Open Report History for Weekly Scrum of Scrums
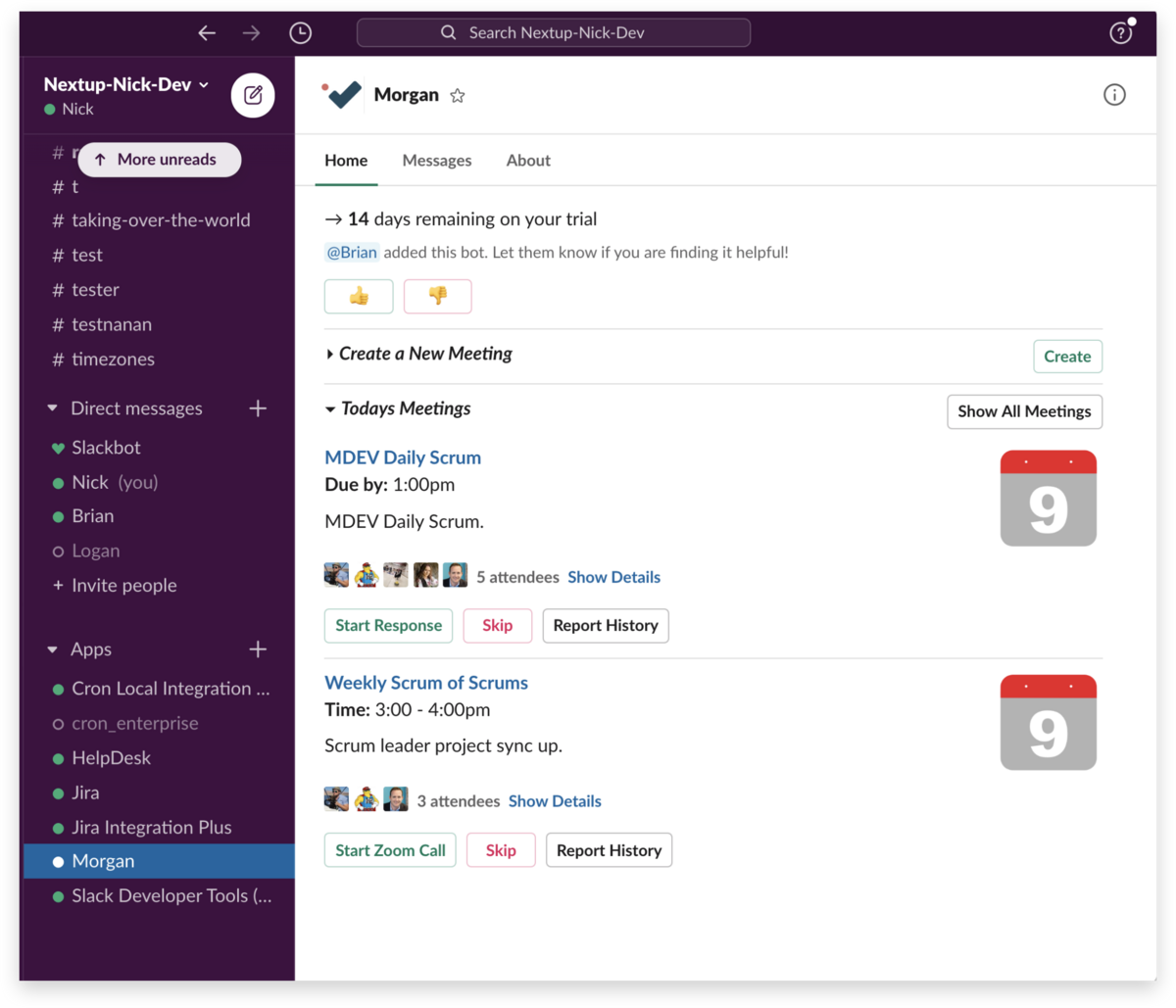This screenshot has height=1008, width=1176. coord(609,850)
